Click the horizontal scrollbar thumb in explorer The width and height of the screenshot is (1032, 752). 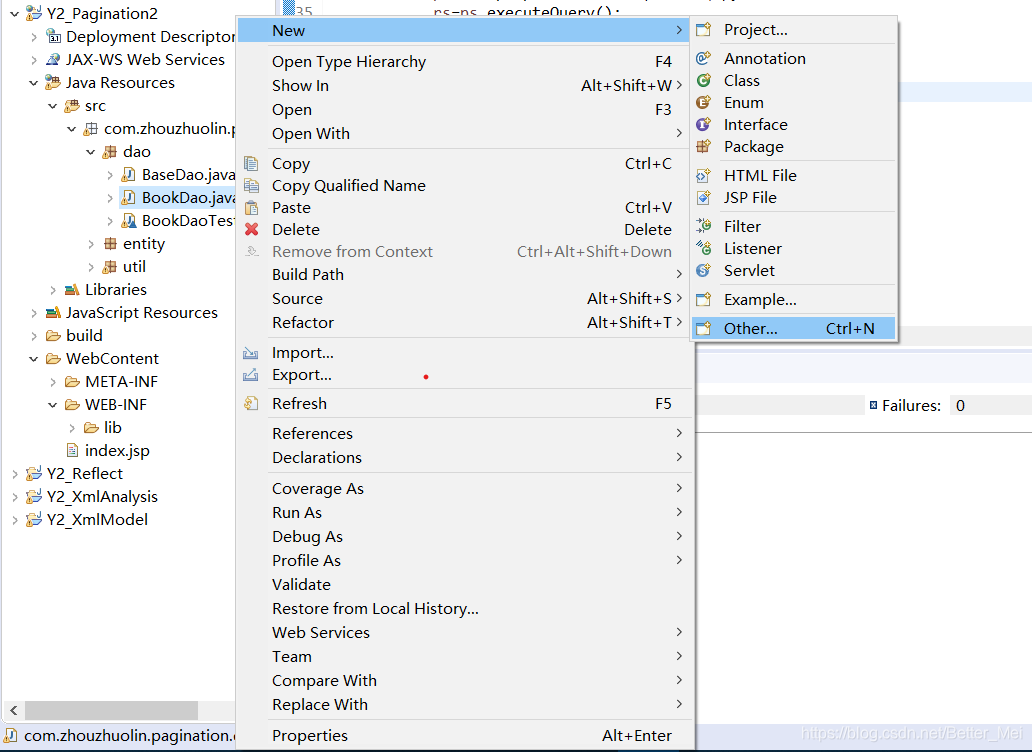111,711
